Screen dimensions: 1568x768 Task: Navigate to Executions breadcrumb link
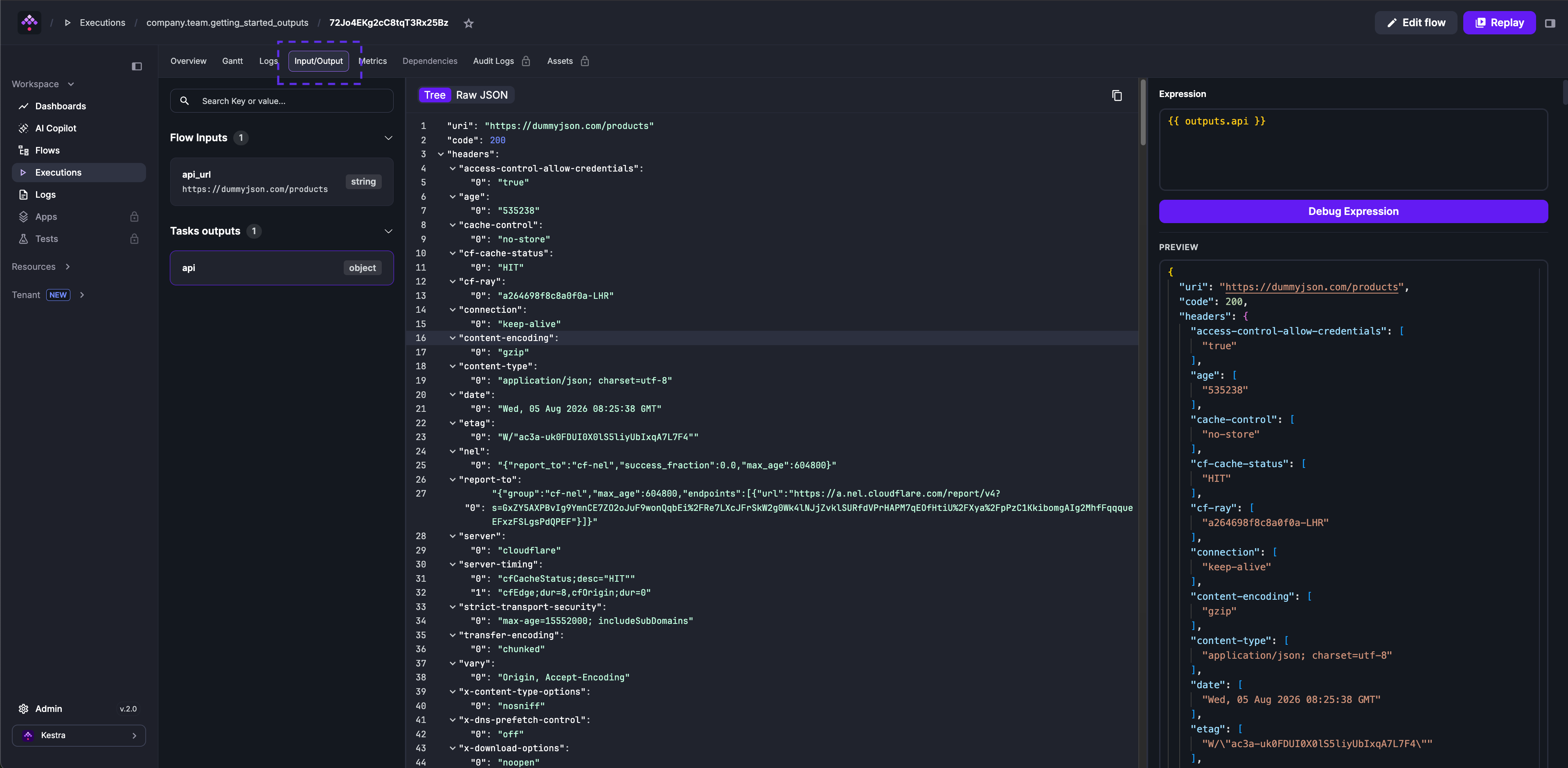[x=102, y=23]
